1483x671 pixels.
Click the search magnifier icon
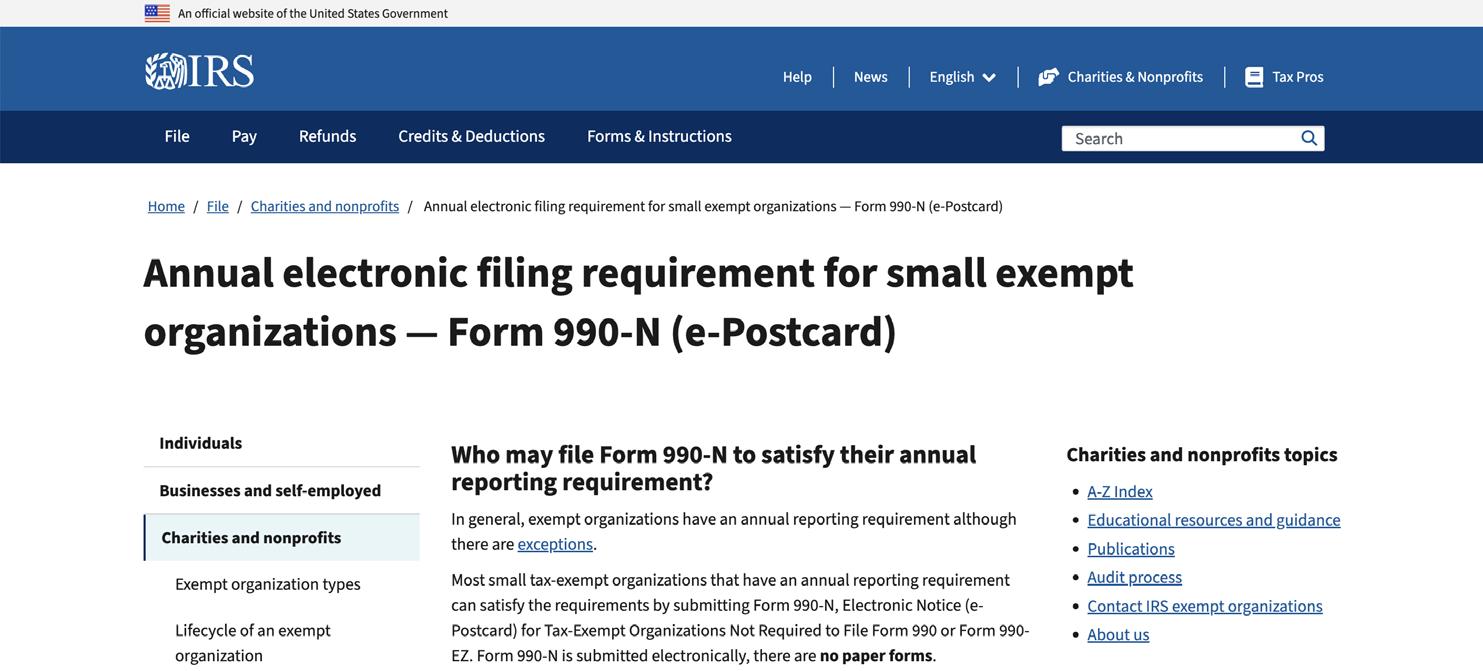1309,138
